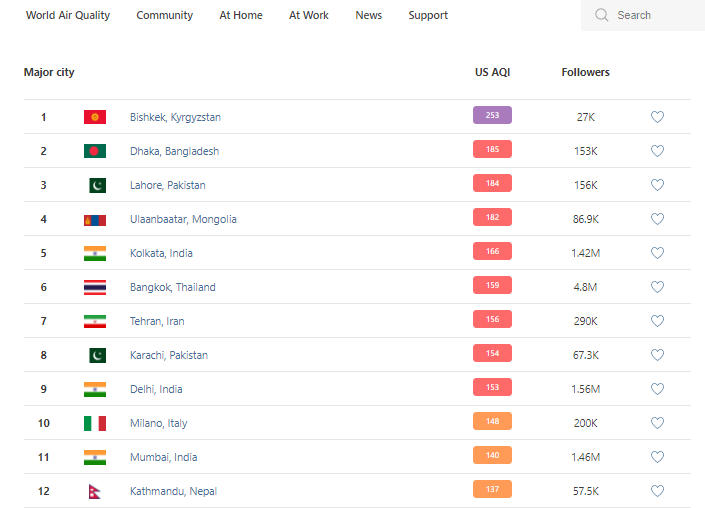Click the US AQI column header
Image resolution: width=705 pixels, height=508 pixels.
pos(492,72)
